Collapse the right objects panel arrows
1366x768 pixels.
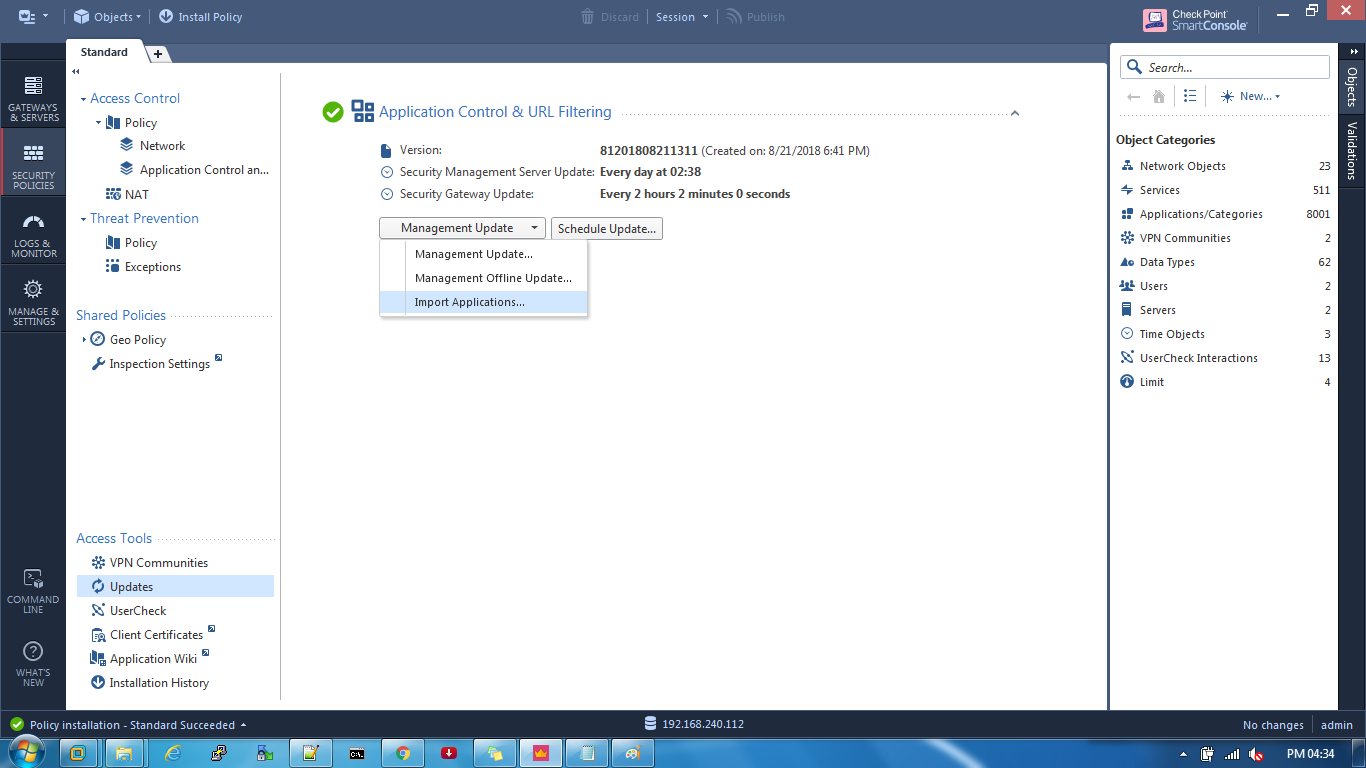1353,51
